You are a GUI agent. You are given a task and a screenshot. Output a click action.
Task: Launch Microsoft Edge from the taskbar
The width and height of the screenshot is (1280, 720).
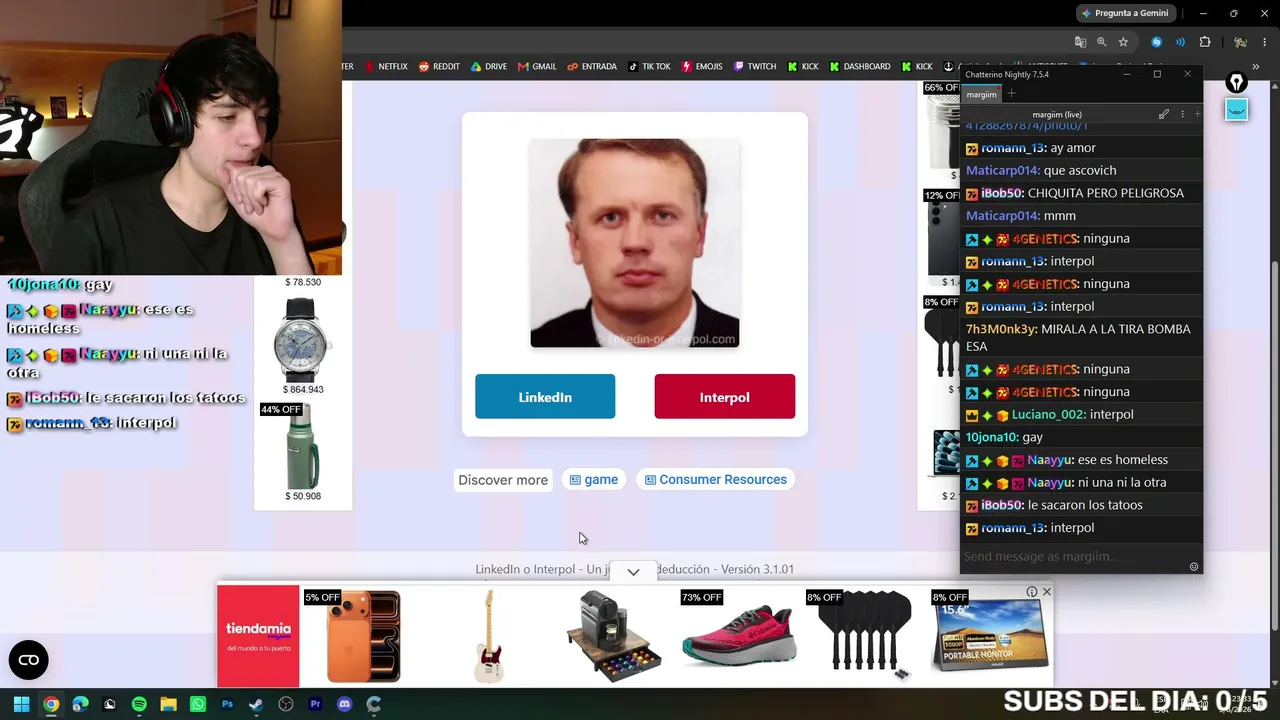(80, 704)
